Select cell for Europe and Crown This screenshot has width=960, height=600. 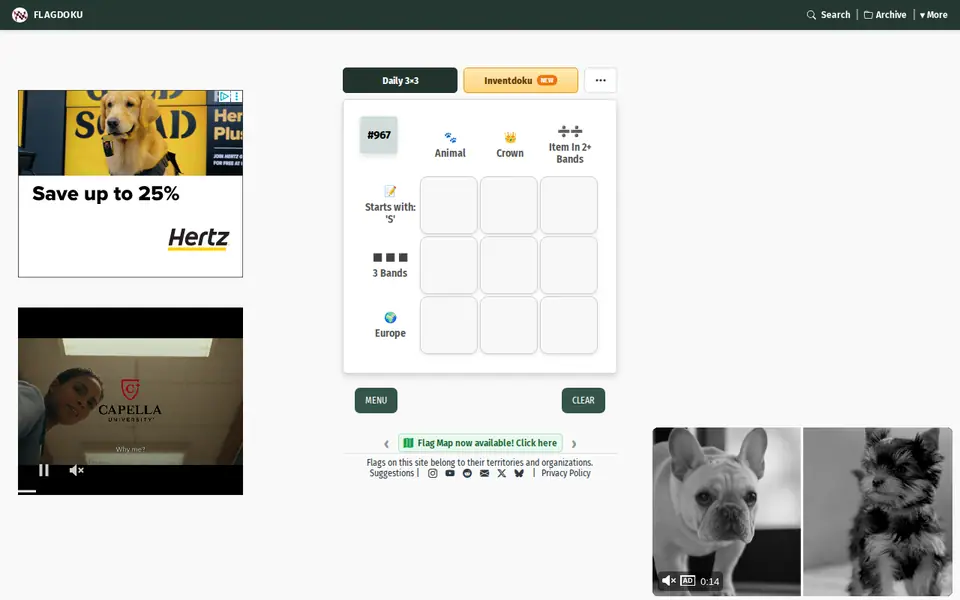point(509,325)
